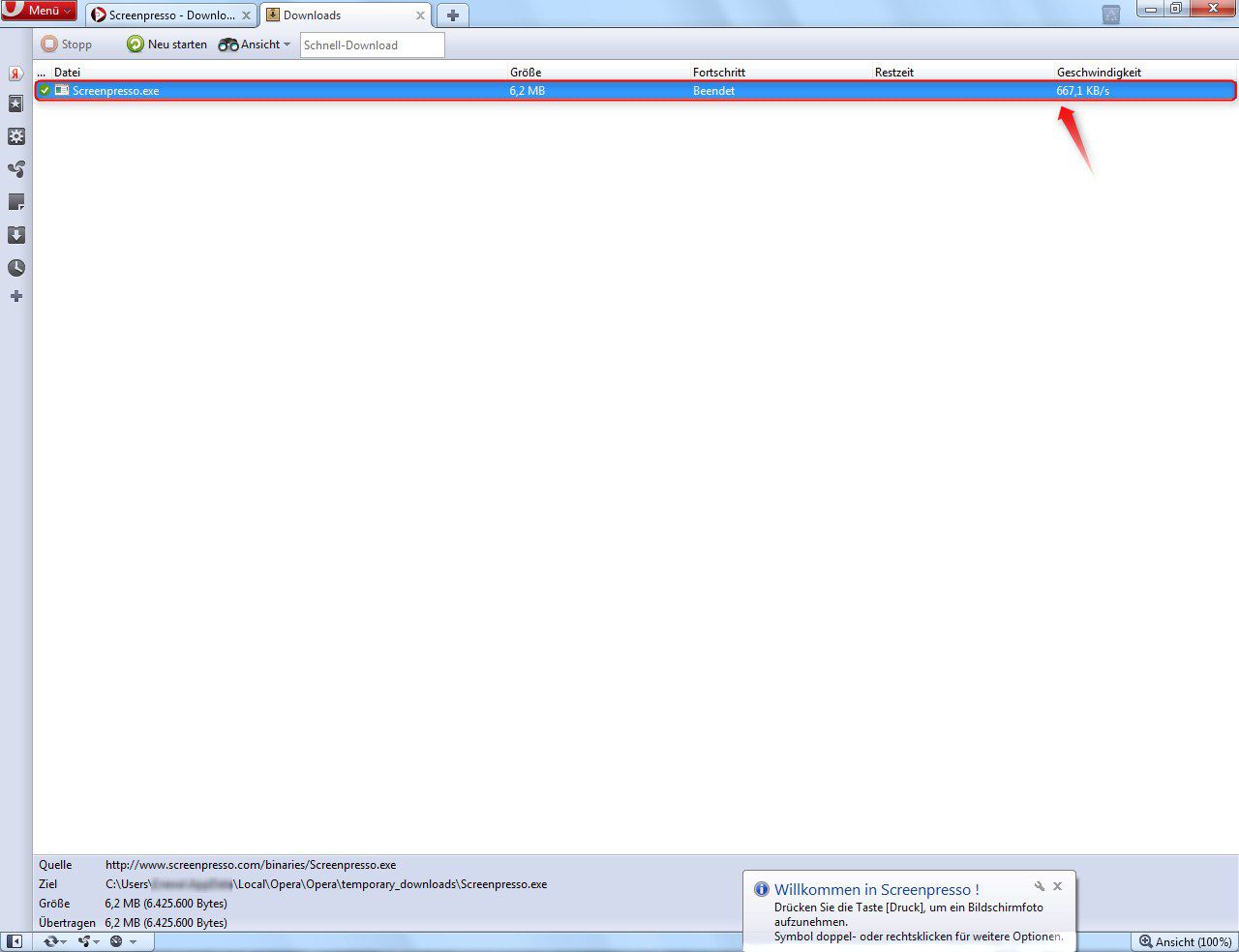The height and width of the screenshot is (952, 1239).
Task: Open the Bookmarks panel in the sidebar
Action: [15, 104]
